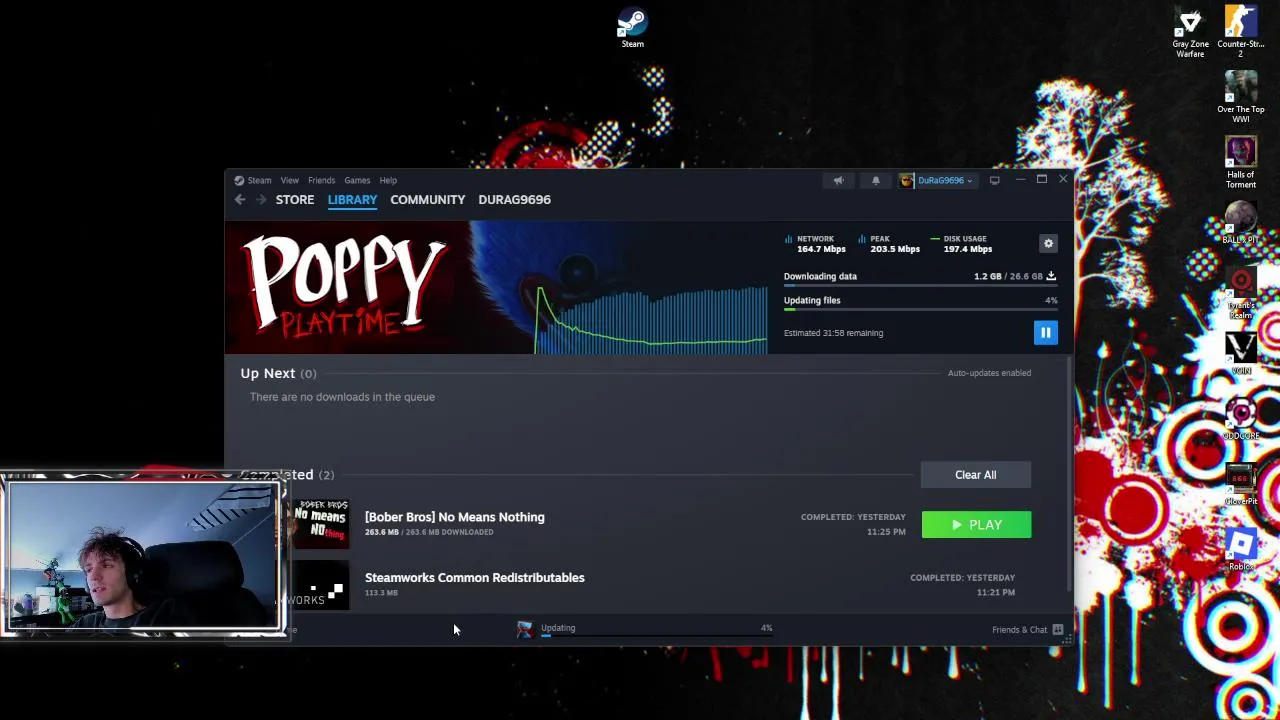Click the webcam overlay video
The height and width of the screenshot is (720, 1280).
coord(143,555)
